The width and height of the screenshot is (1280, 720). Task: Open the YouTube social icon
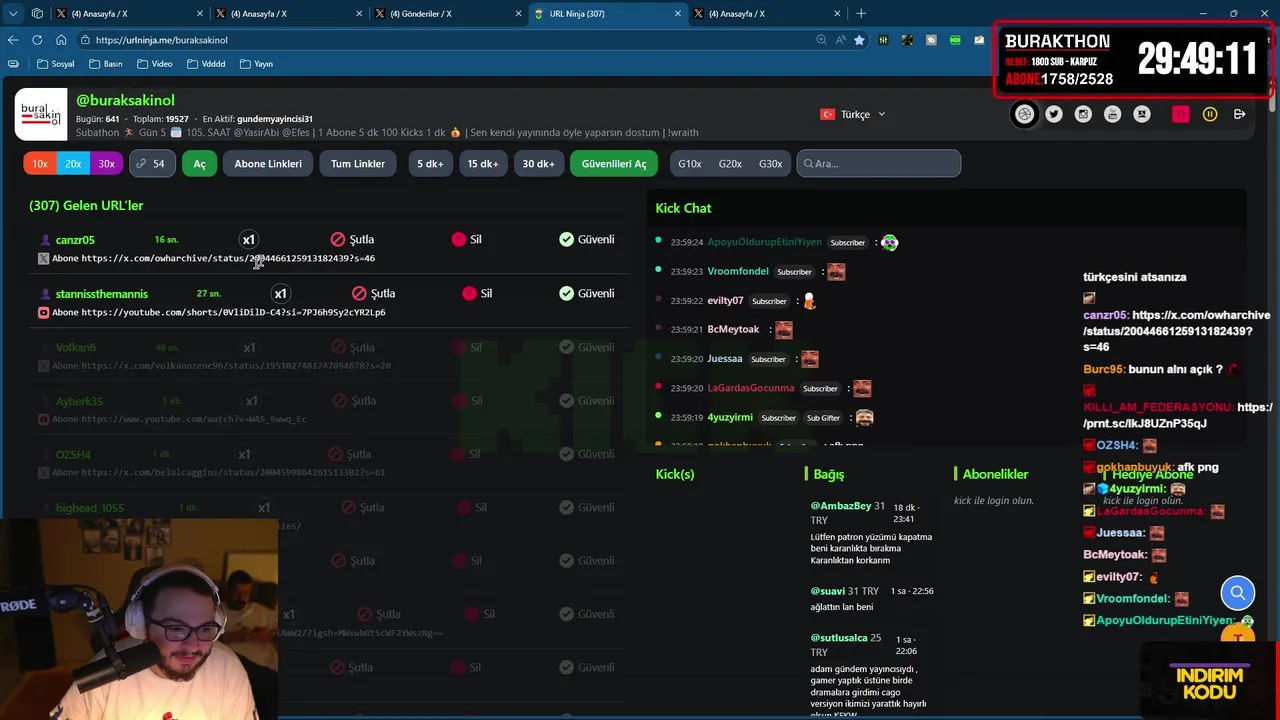pos(1112,114)
